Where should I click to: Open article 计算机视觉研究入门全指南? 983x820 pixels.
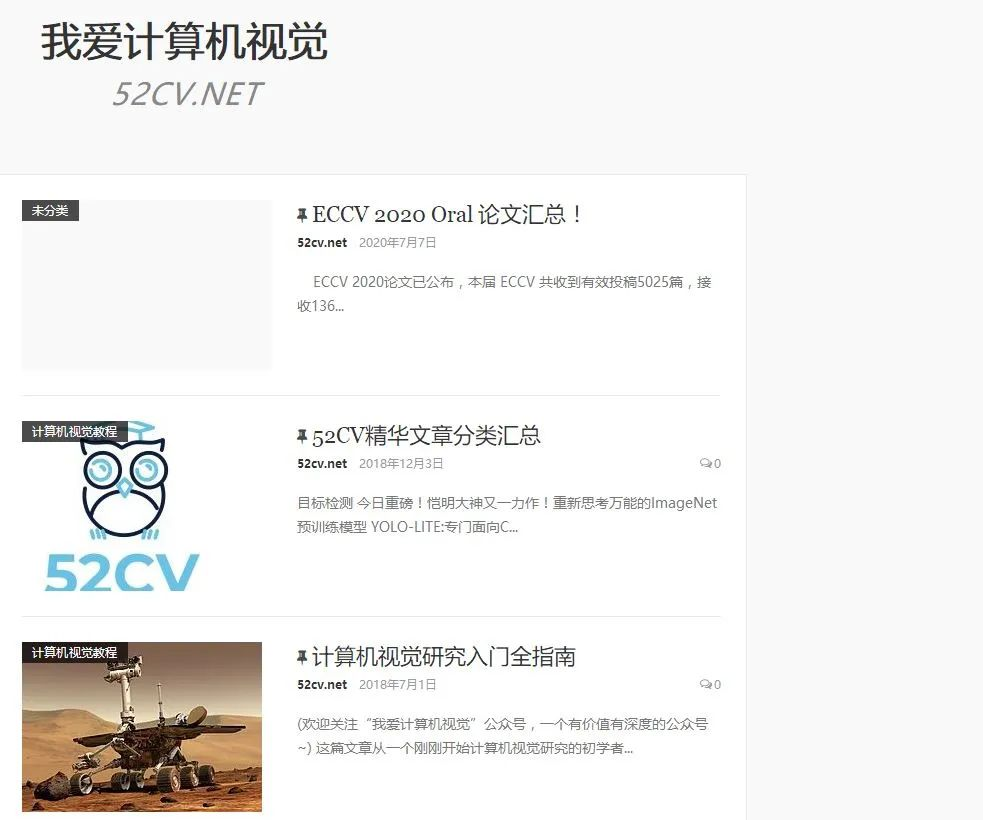444,657
